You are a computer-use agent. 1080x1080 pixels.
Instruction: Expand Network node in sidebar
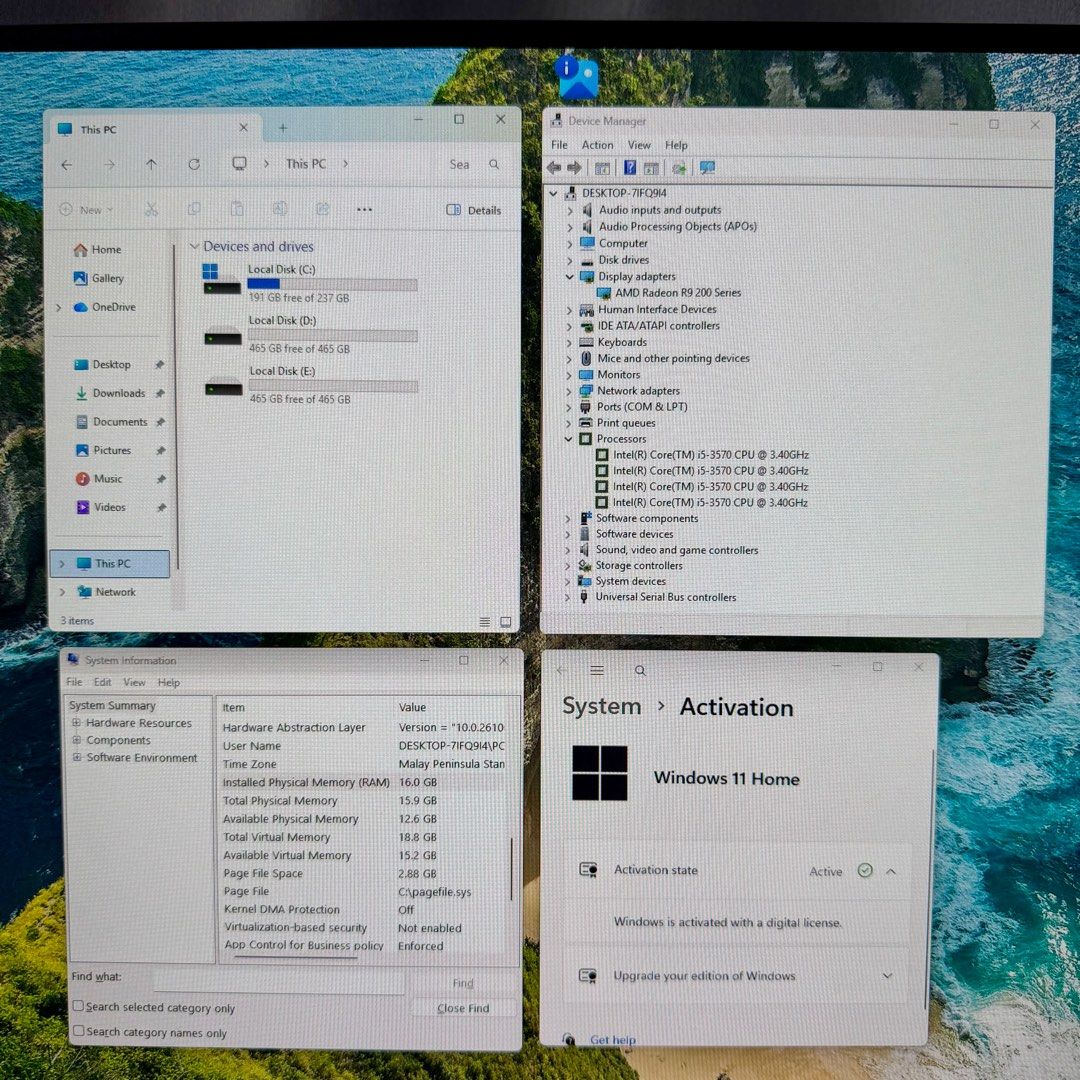[x=63, y=592]
